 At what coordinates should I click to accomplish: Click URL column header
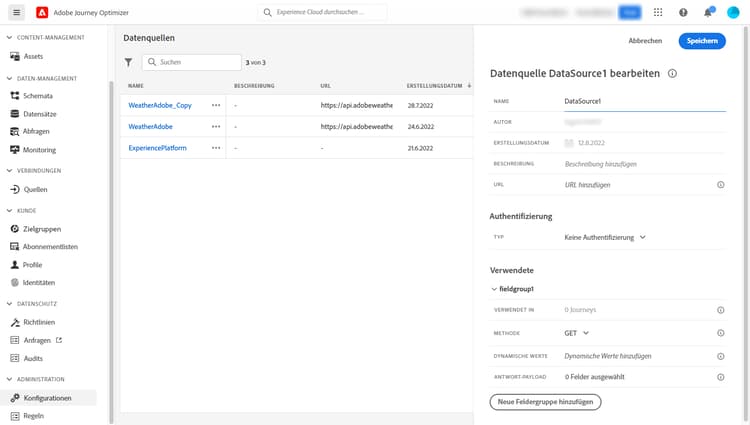pos(325,86)
